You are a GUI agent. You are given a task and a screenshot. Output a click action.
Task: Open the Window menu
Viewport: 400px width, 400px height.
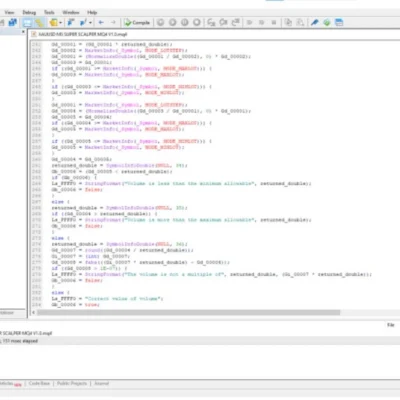71,12
